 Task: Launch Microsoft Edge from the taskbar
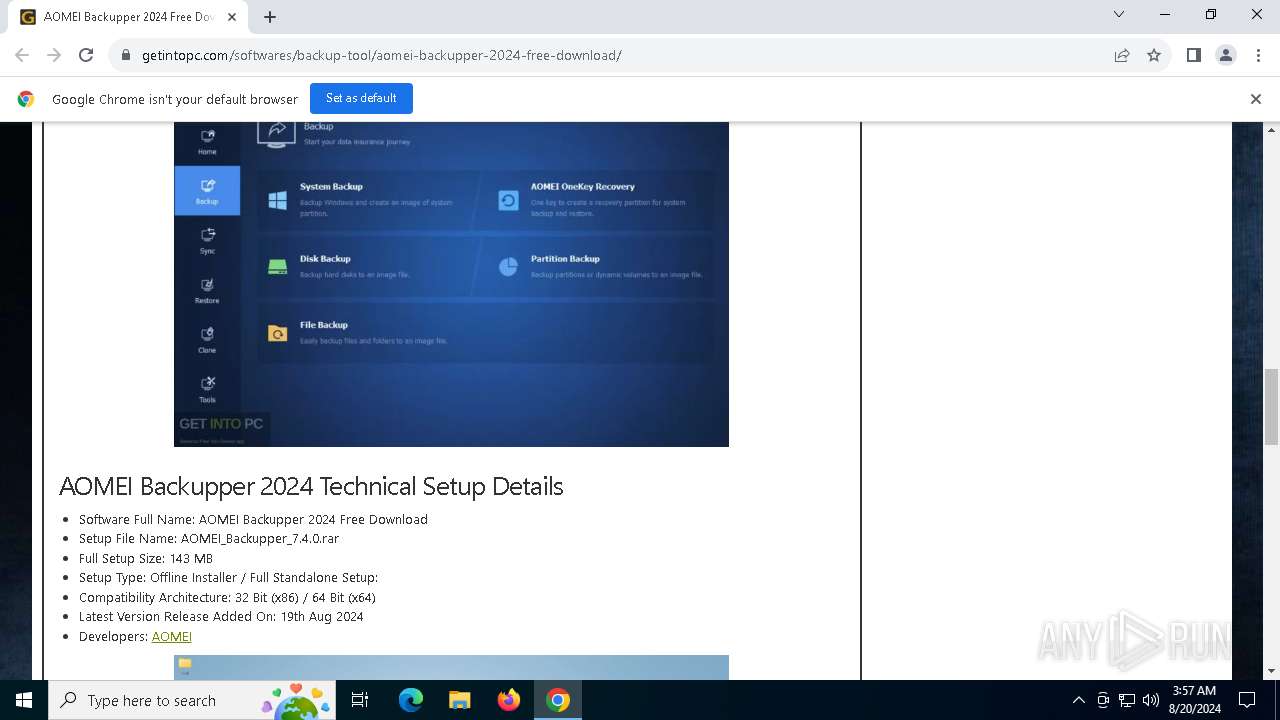[411, 700]
